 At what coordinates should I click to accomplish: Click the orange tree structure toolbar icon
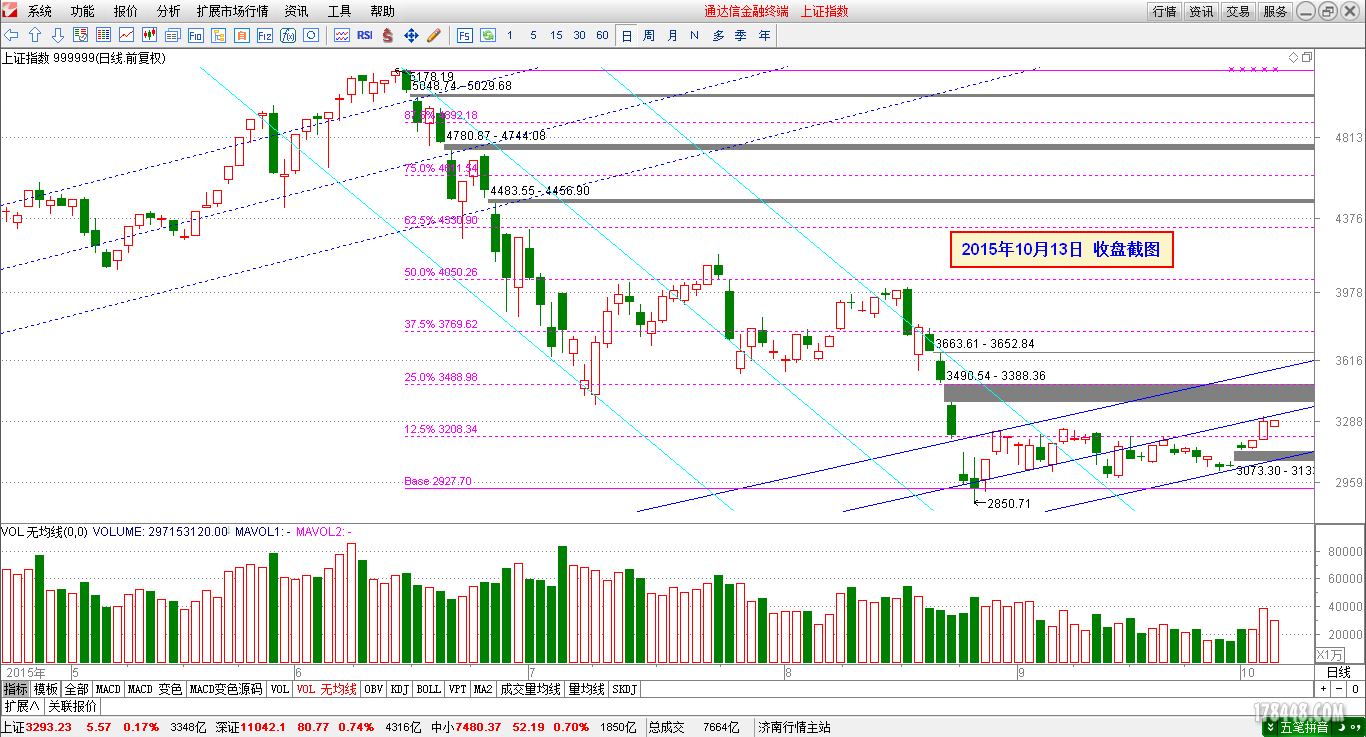coord(218,35)
